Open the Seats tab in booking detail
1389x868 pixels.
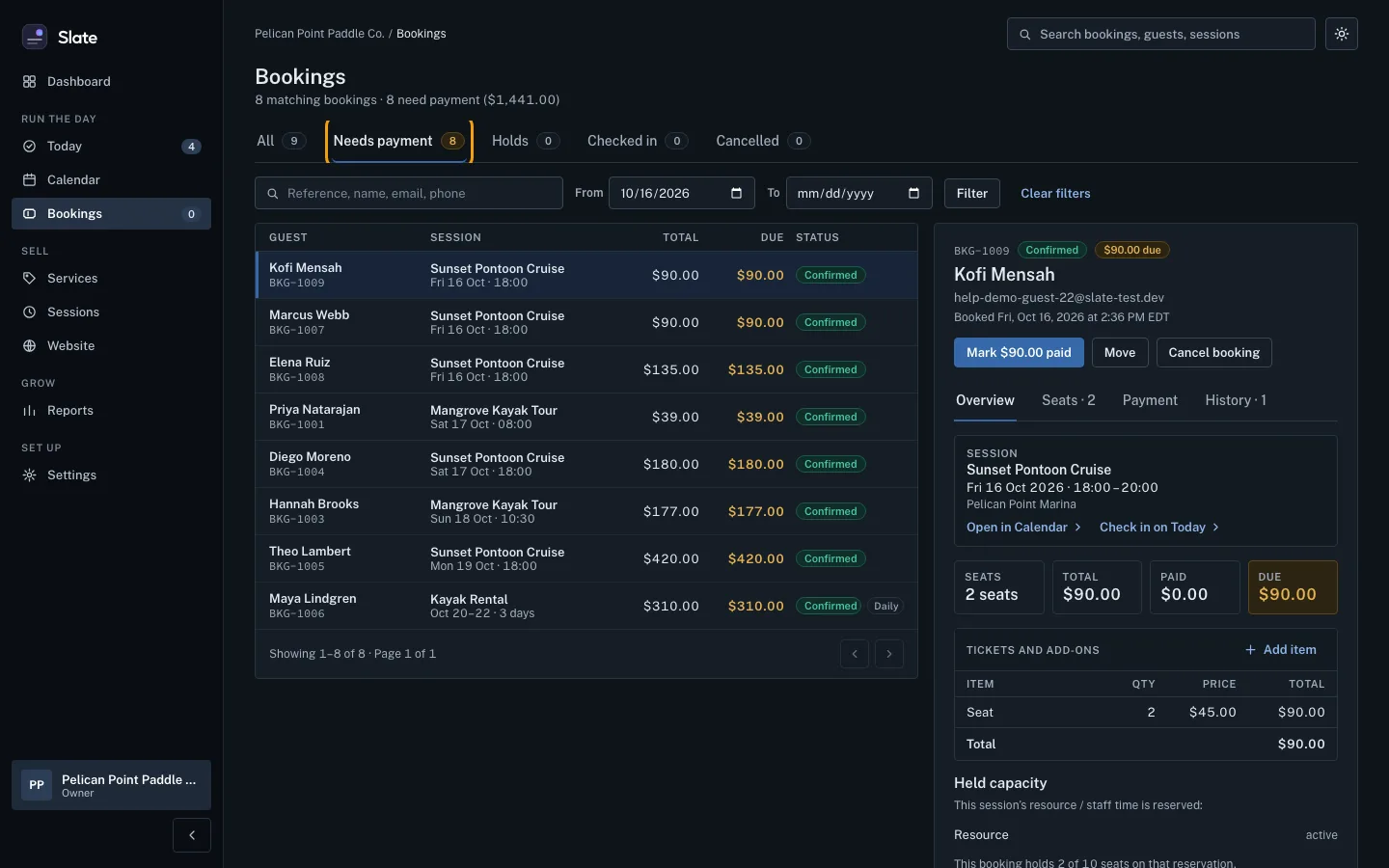(x=1069, y=400)
